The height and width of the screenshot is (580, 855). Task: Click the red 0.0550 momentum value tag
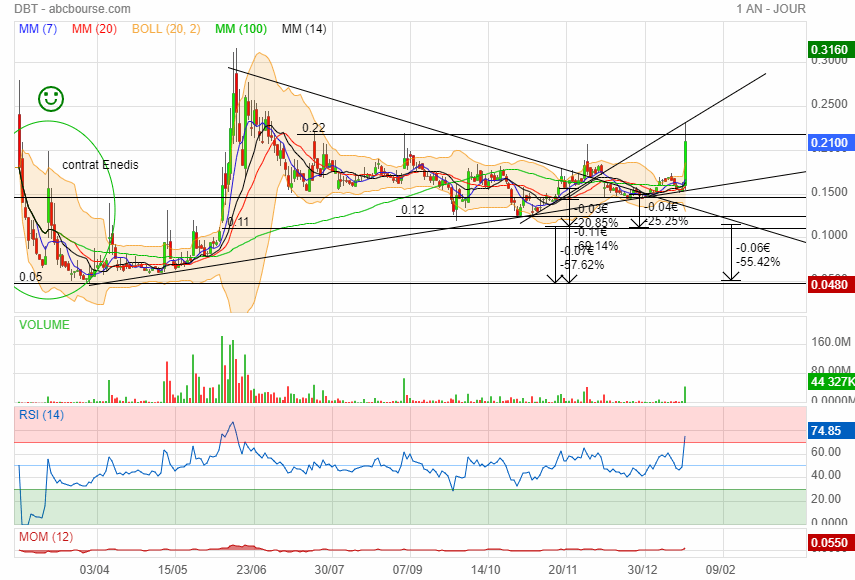point(829,543)
